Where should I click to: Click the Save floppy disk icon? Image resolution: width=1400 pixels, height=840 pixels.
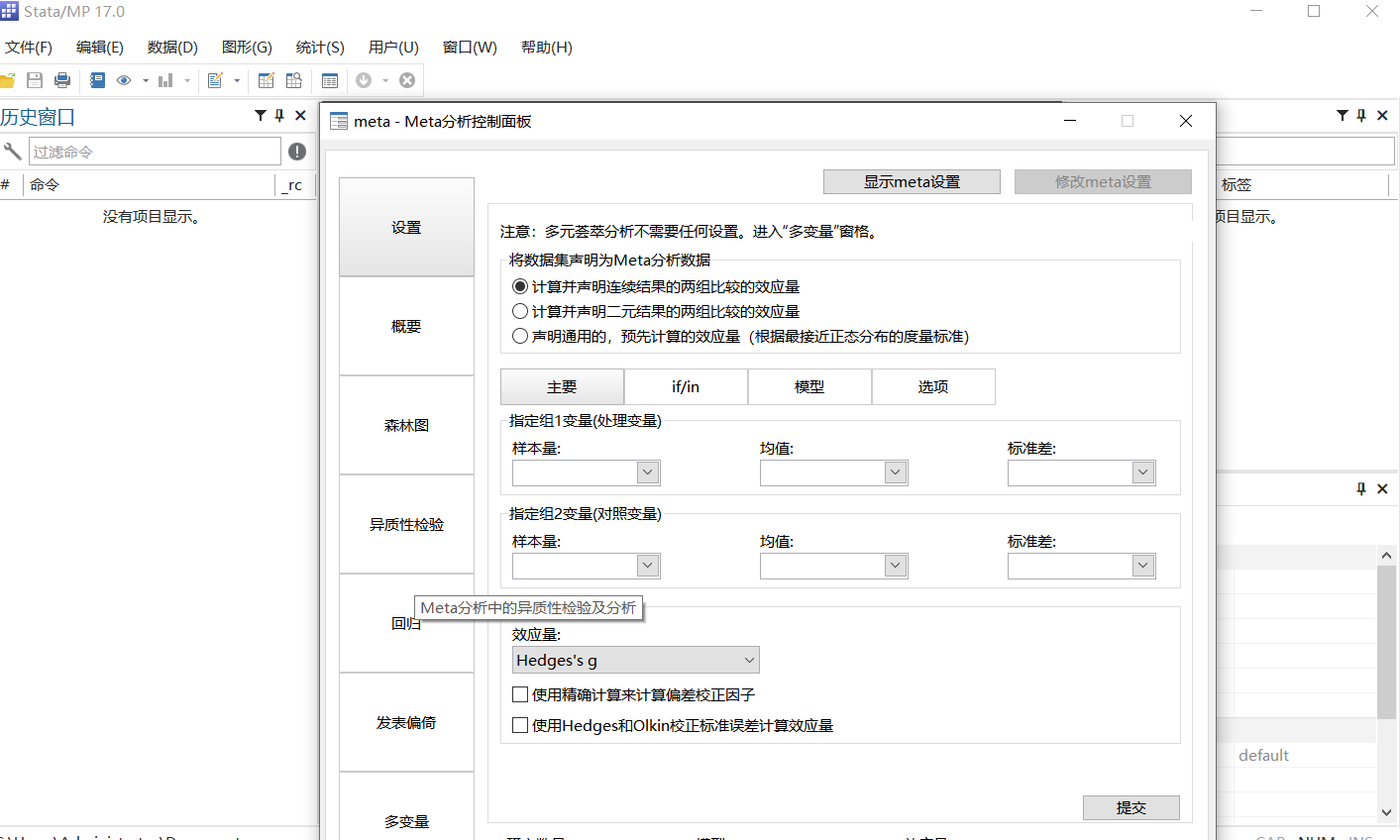pos(35,80)
